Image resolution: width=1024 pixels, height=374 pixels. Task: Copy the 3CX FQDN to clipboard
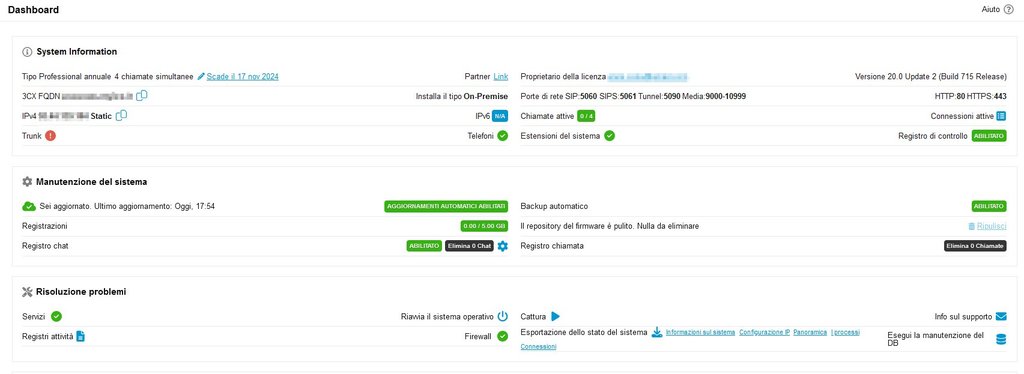click(142, 96)
